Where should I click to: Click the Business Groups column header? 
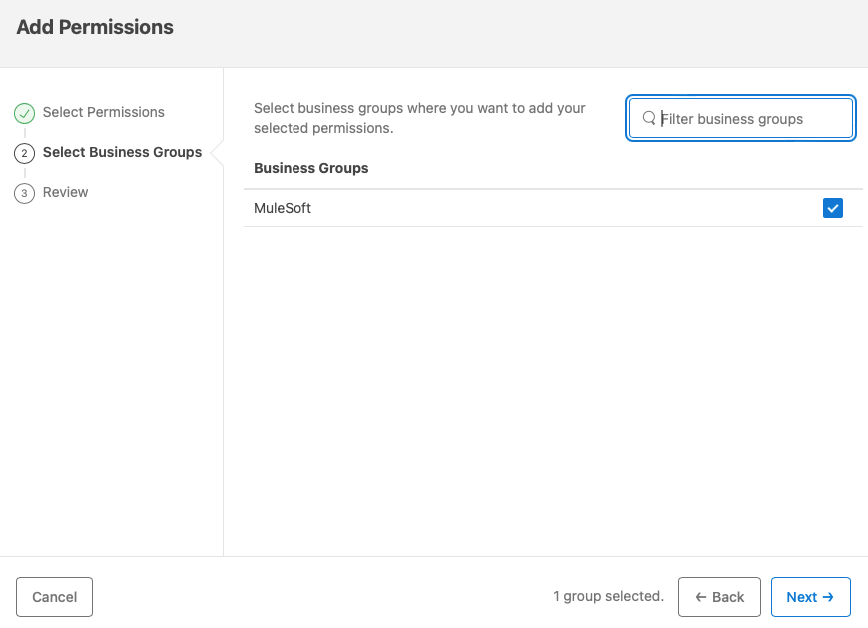(311, 168)
